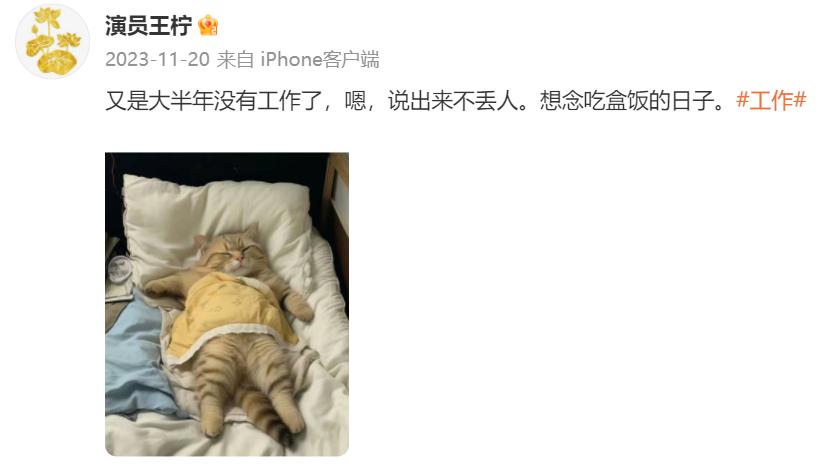The height and width of the screenshot is (467, 822).
Task: Click the yellow blanket covering the cat
Action: point(228,314)
